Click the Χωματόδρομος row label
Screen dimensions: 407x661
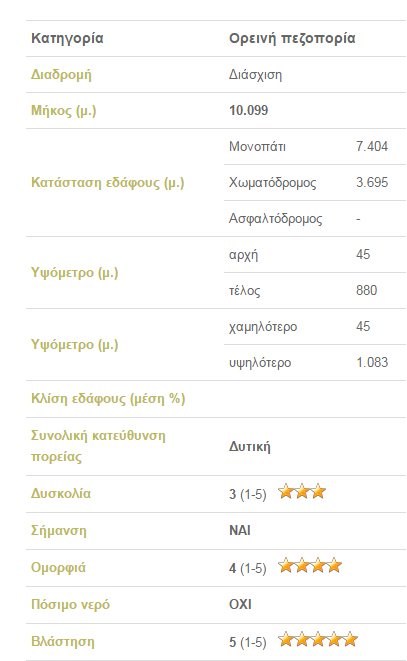tap(272, 183)
